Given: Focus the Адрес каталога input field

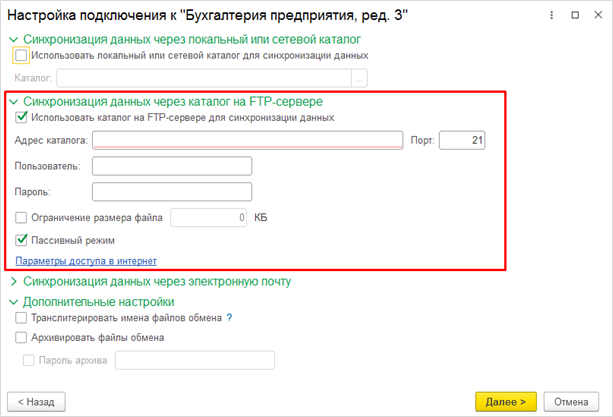Looking at the screenshot, I should coord(247,140).
